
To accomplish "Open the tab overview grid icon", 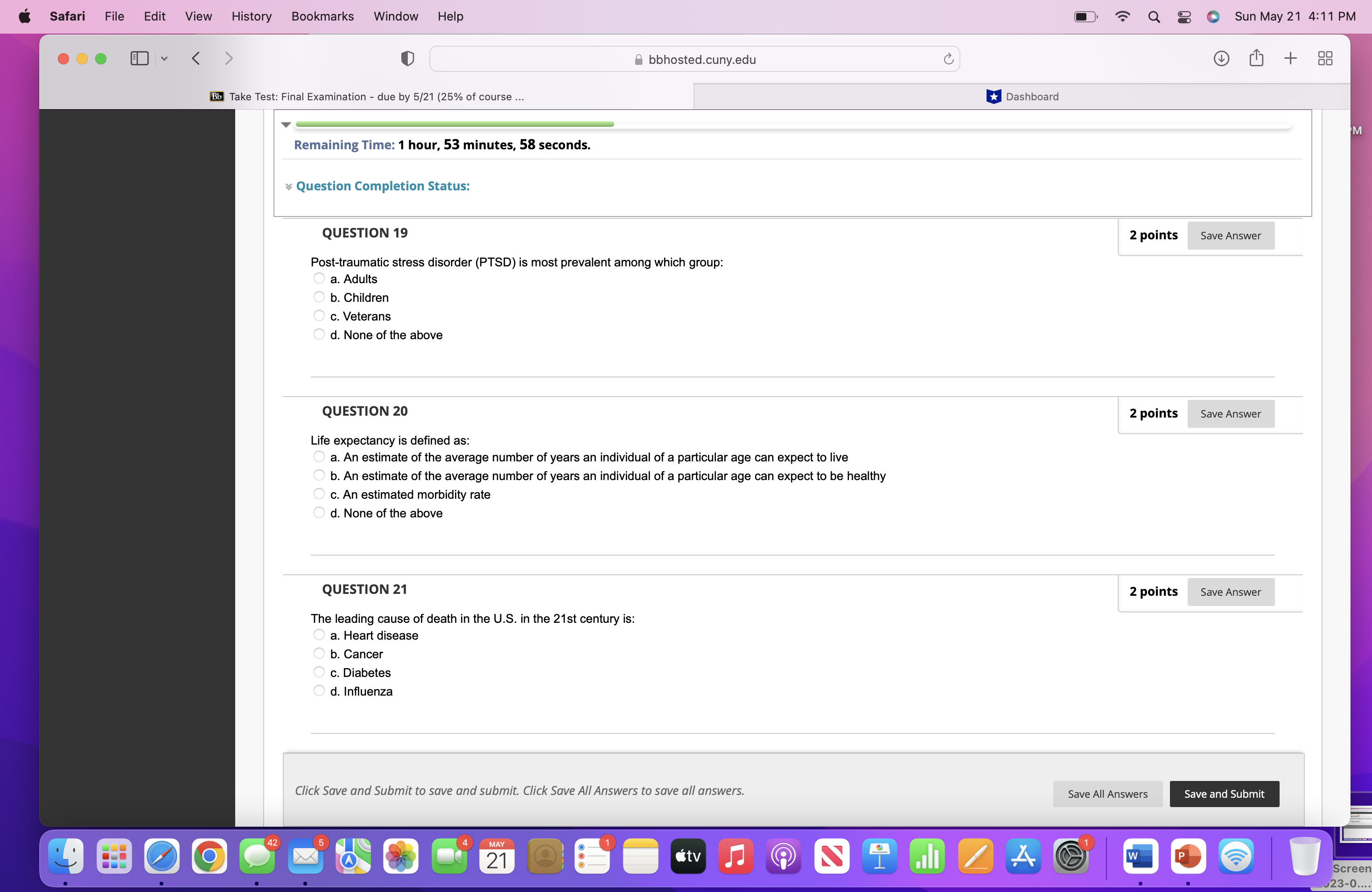I will tap(1325, 58).
